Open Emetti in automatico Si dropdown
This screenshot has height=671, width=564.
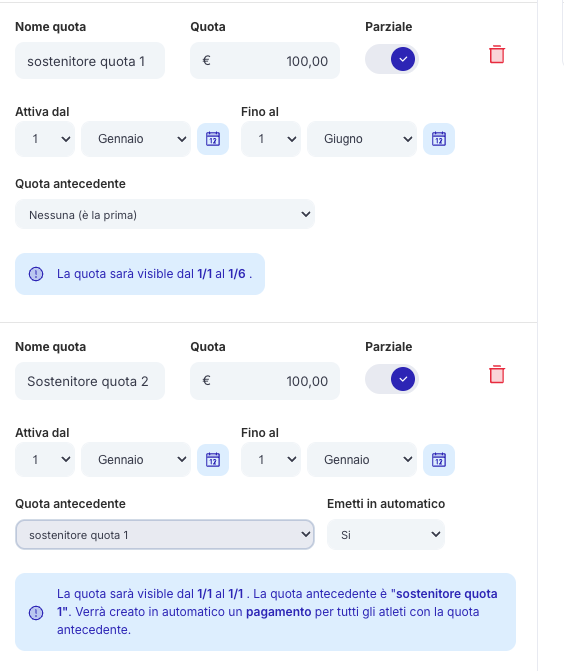[x=386, y=534]
